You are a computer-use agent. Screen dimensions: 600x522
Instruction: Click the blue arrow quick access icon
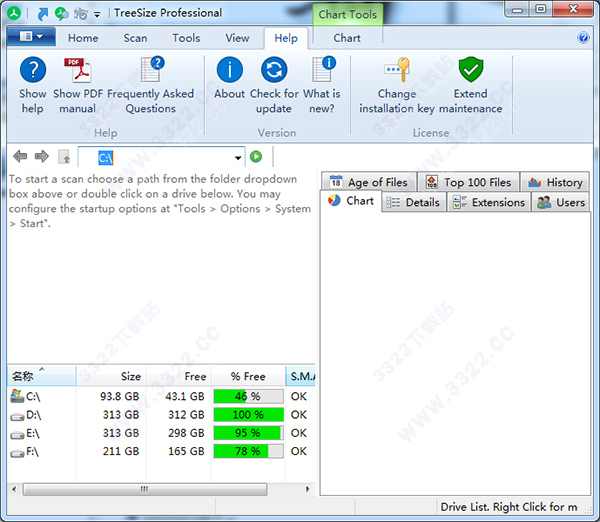point(42,14)
